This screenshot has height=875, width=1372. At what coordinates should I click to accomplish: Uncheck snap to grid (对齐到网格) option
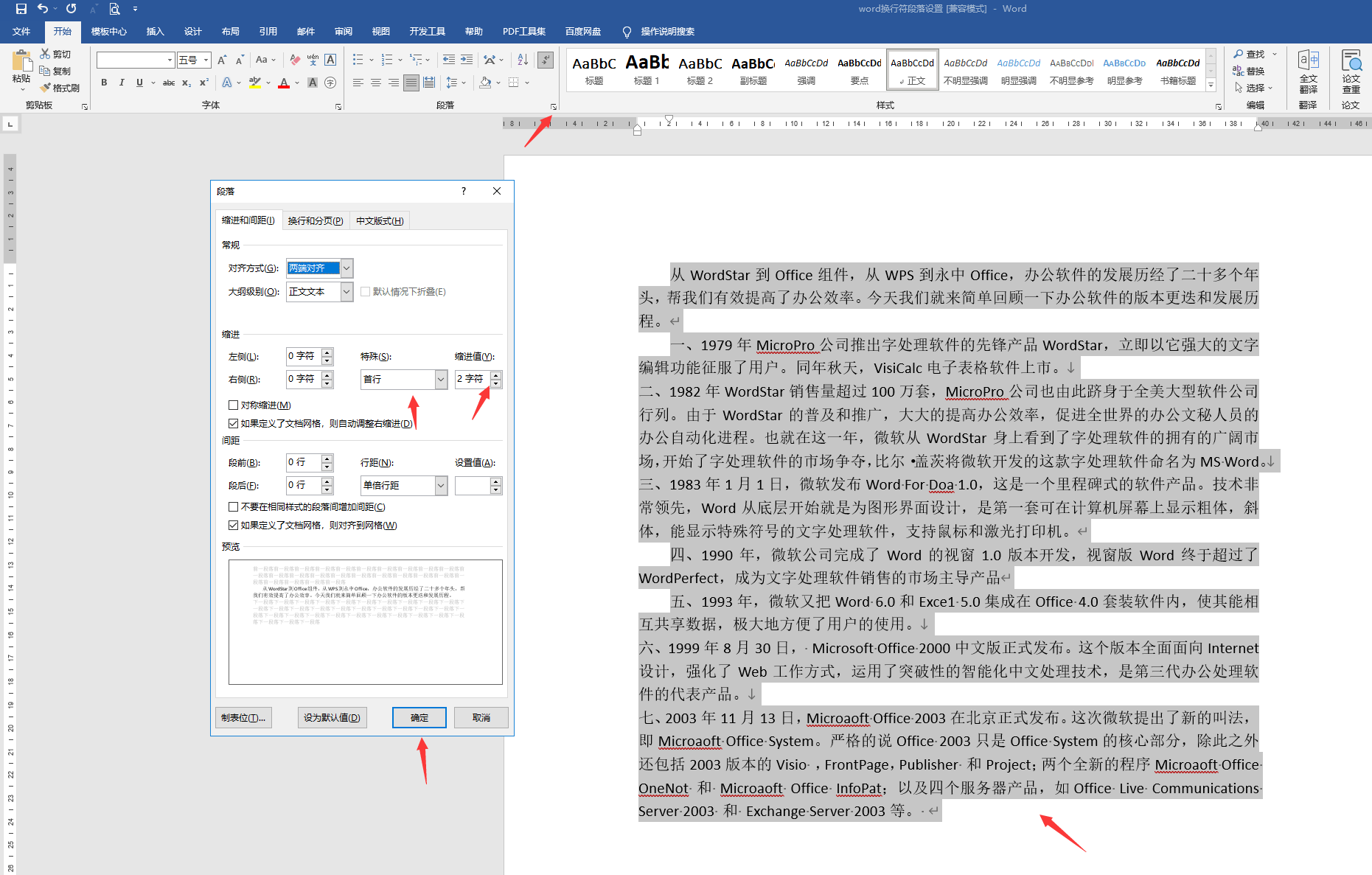[x=234, y=526]
